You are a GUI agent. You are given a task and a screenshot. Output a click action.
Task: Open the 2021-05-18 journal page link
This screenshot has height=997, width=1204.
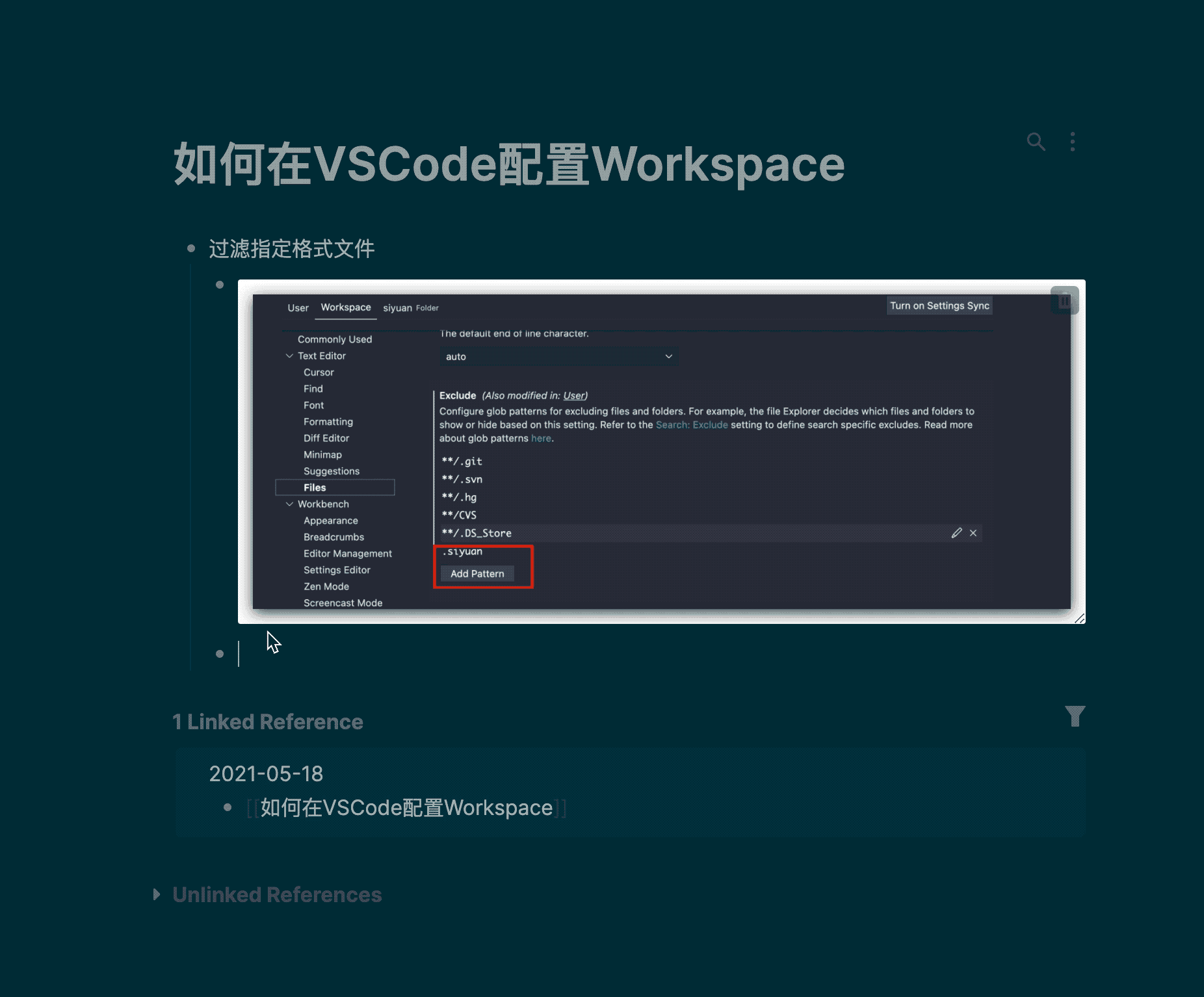click(x=266, y=773)
